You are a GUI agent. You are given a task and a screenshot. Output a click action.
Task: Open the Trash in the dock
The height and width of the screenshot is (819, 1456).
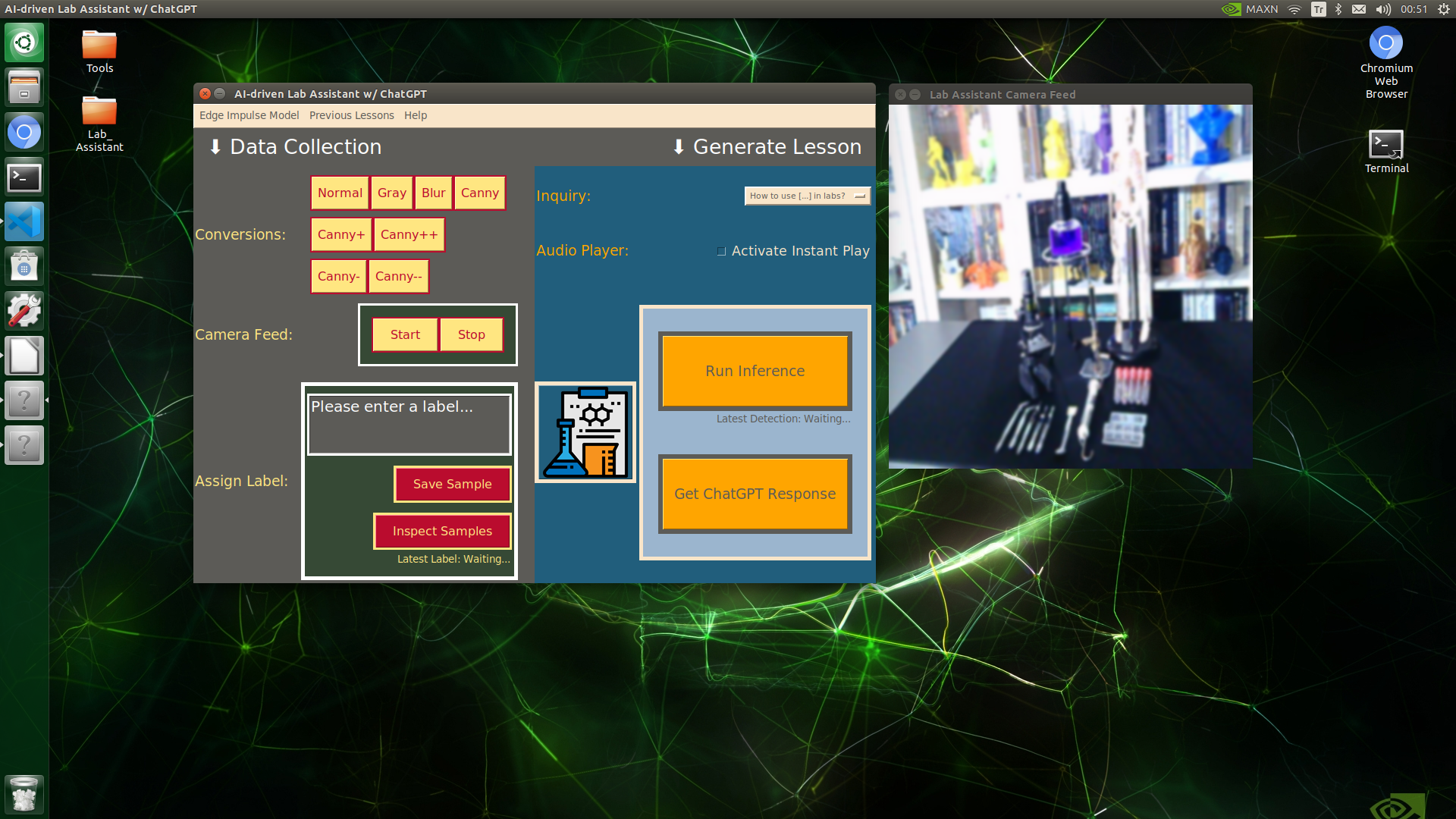(24, 794)
